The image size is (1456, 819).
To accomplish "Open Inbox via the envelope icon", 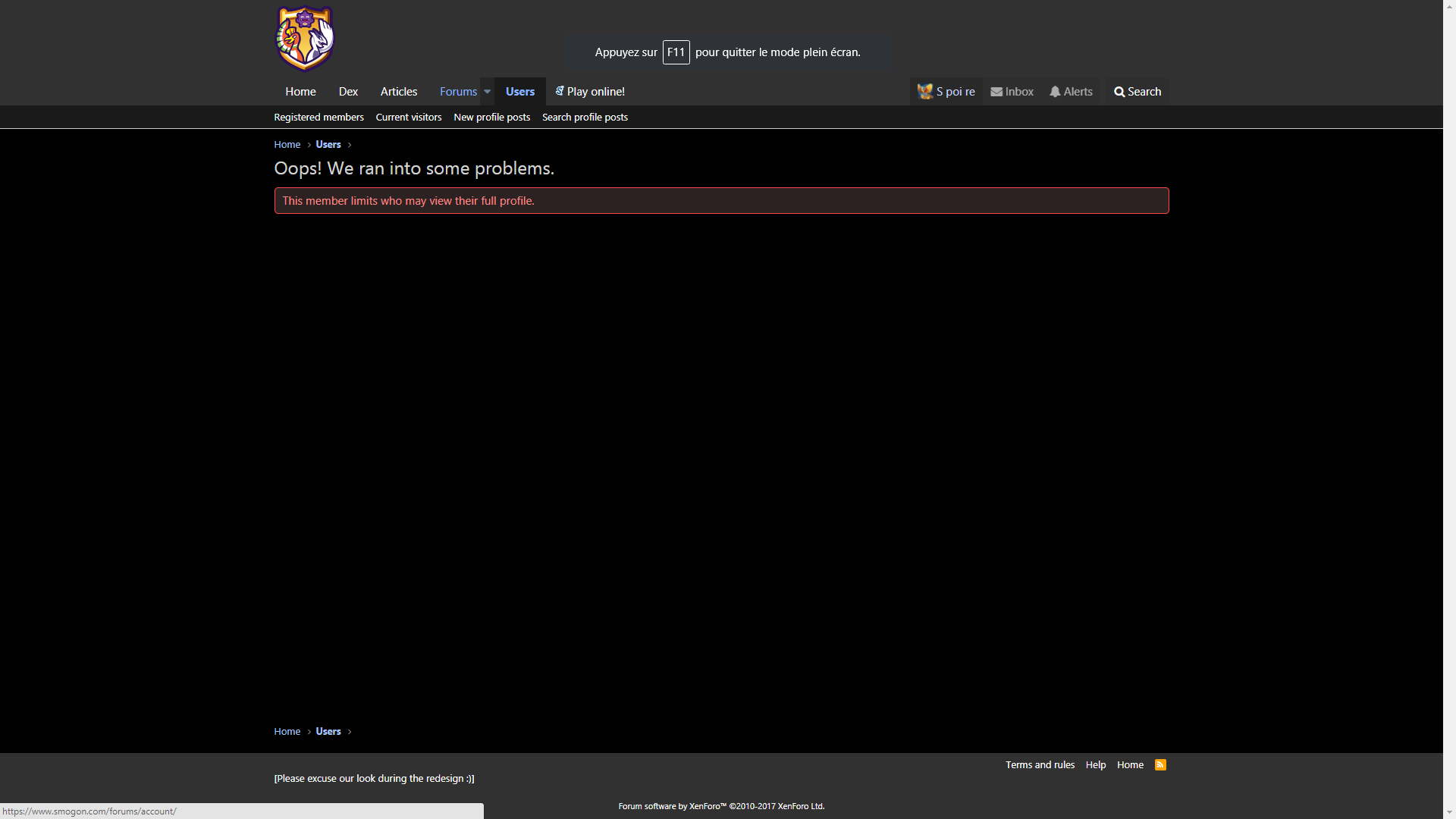I will [x=996, y=92].
